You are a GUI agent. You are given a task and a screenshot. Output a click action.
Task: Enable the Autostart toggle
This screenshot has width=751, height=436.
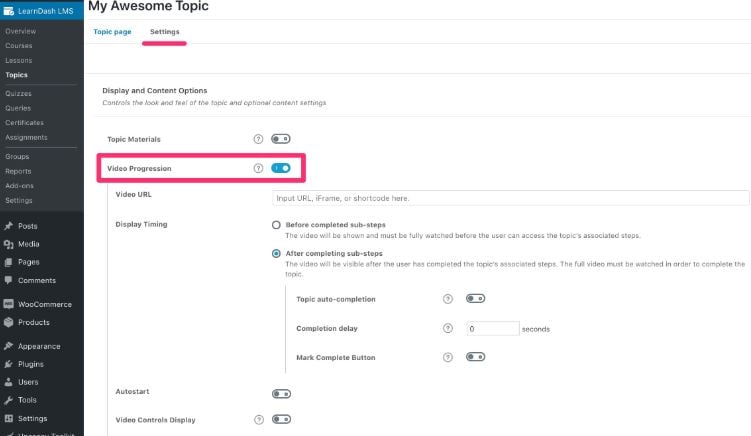(x=282, y=394)
